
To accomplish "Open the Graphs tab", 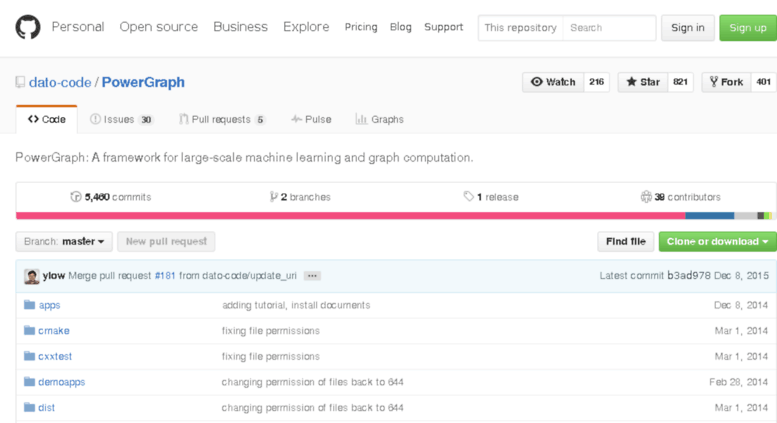I will 380,119.
